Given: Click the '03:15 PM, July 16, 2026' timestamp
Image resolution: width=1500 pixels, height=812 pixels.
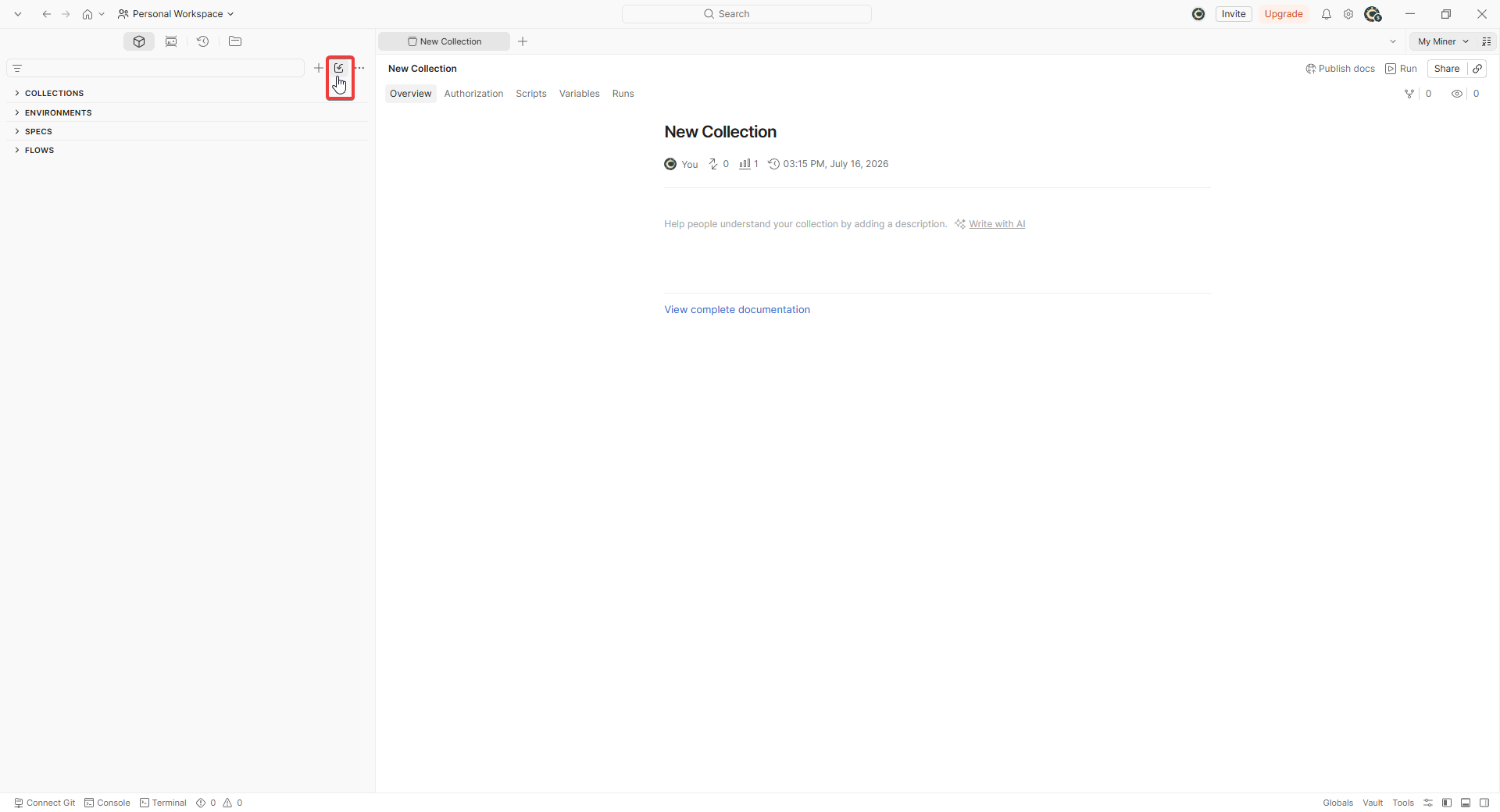Looking at the screenshot, I should [x=835, y=164].
